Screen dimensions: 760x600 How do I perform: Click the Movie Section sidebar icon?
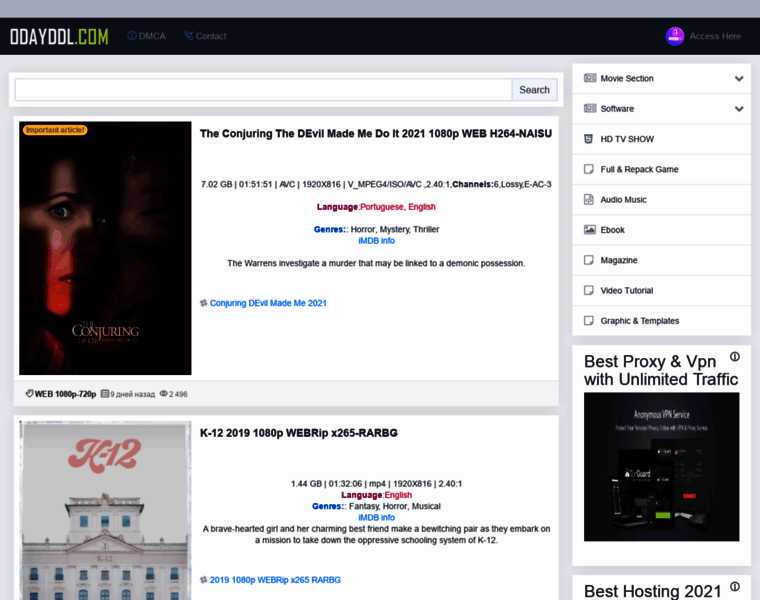(589, 78)
